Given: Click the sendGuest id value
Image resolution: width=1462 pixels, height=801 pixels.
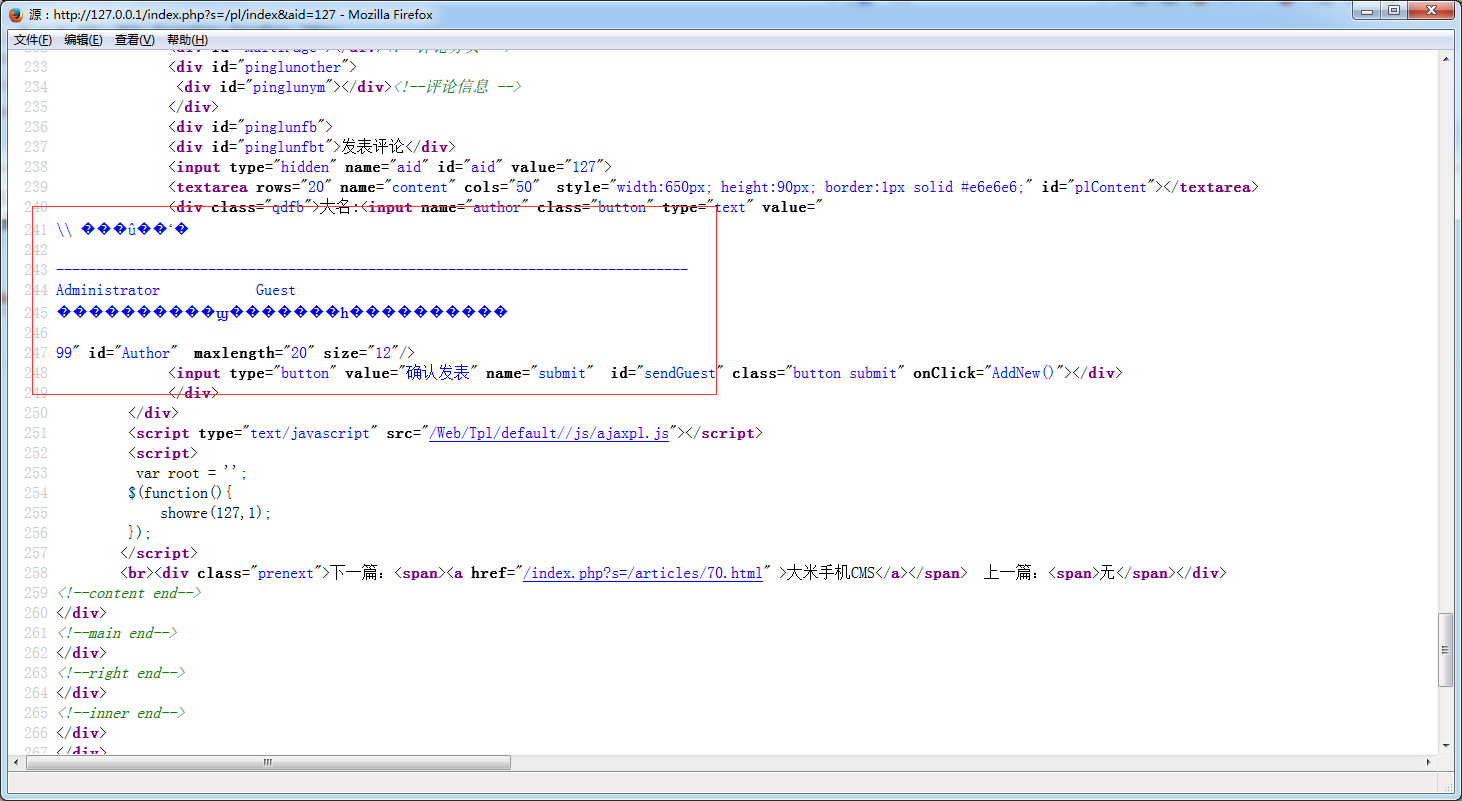Looking at the screenshot, I should [679, 373].
